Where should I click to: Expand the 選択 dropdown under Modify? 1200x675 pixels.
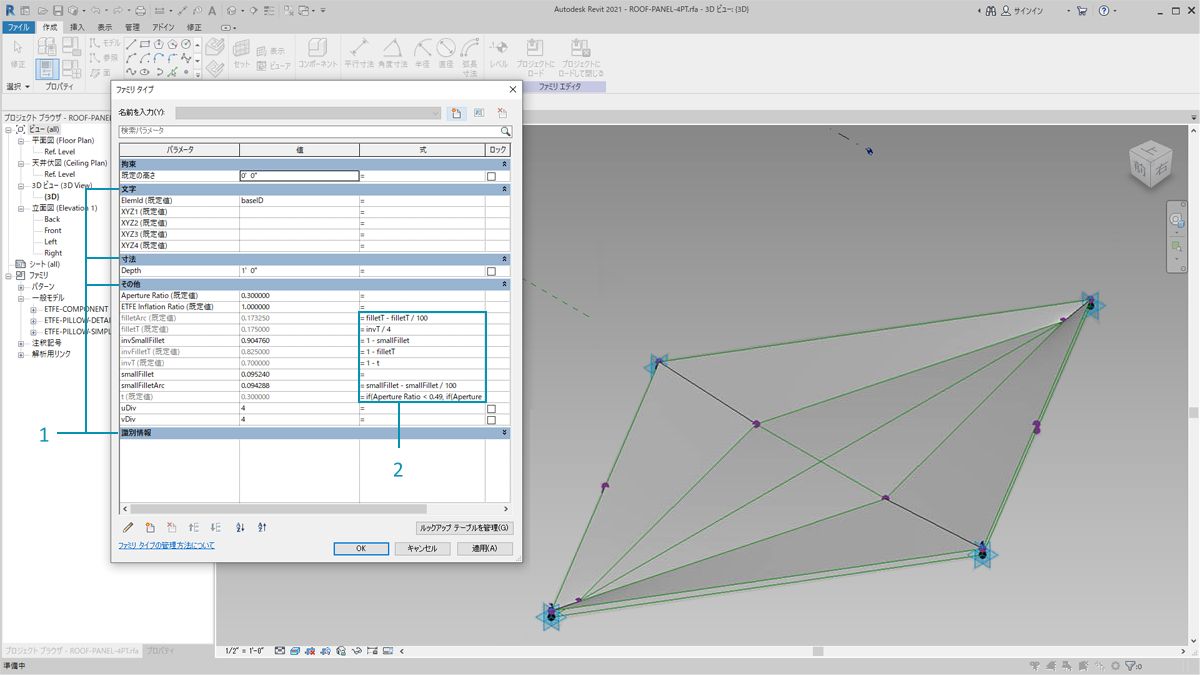(x=18, y=86)
